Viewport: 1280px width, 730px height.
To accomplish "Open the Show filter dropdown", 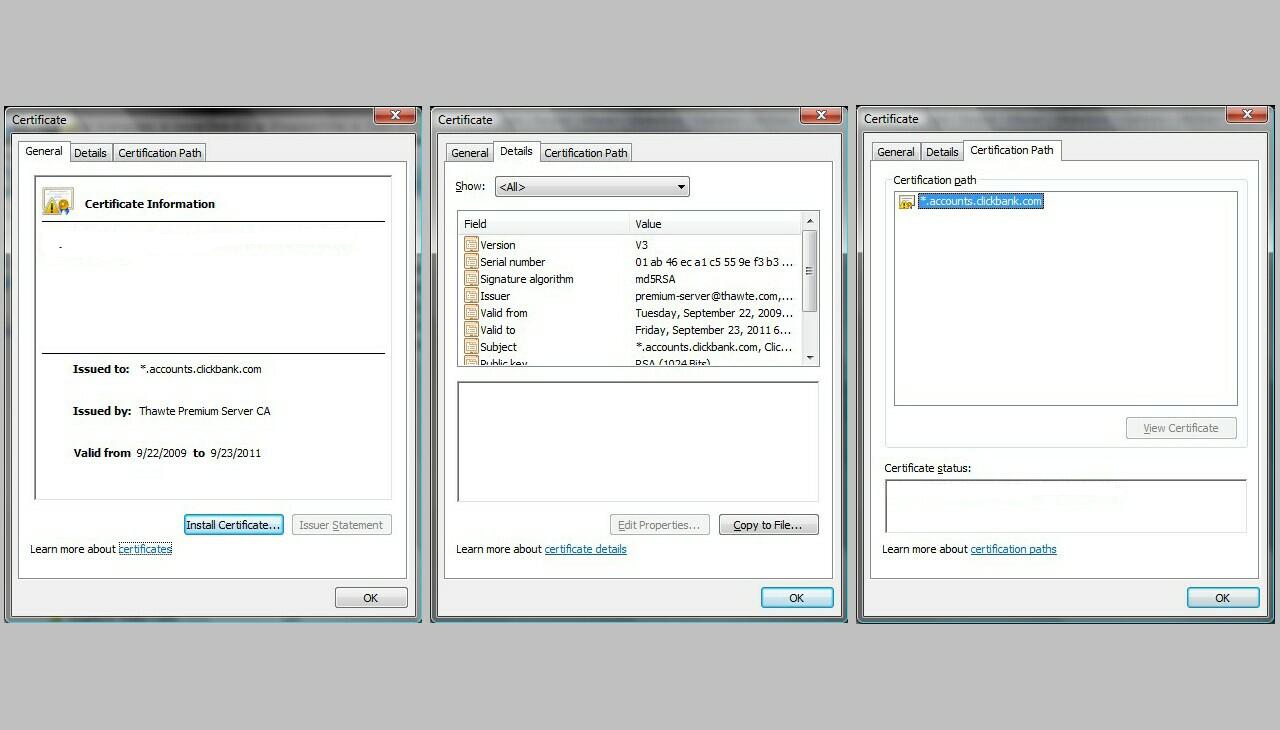I will 592,187.
